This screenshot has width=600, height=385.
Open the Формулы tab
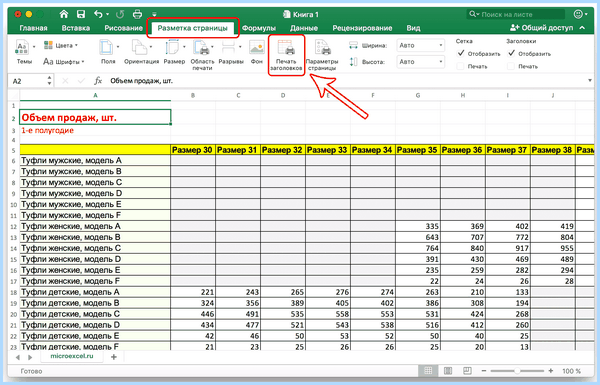click(x=259, y=28)
